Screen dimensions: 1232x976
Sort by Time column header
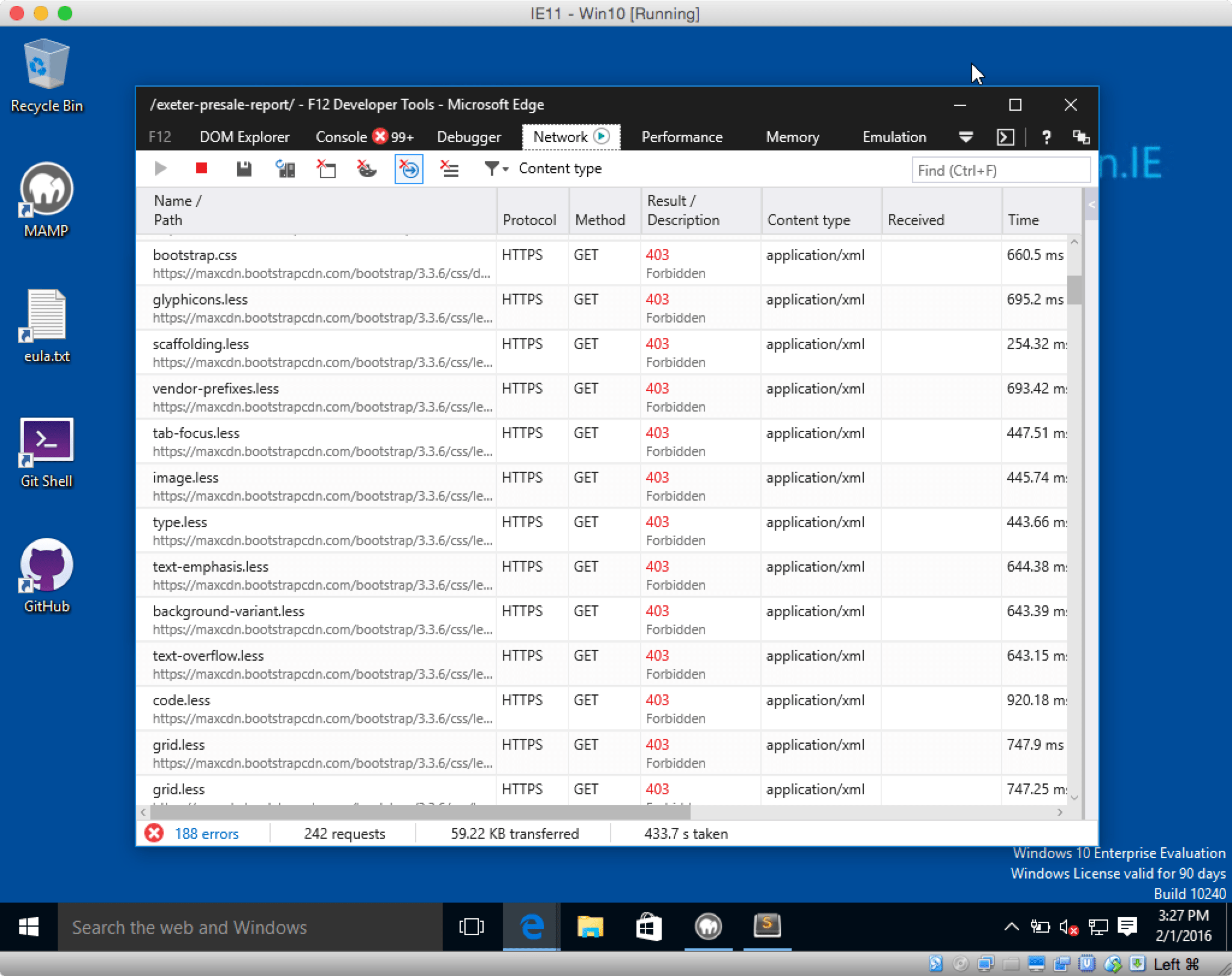tap(1023, 220)
